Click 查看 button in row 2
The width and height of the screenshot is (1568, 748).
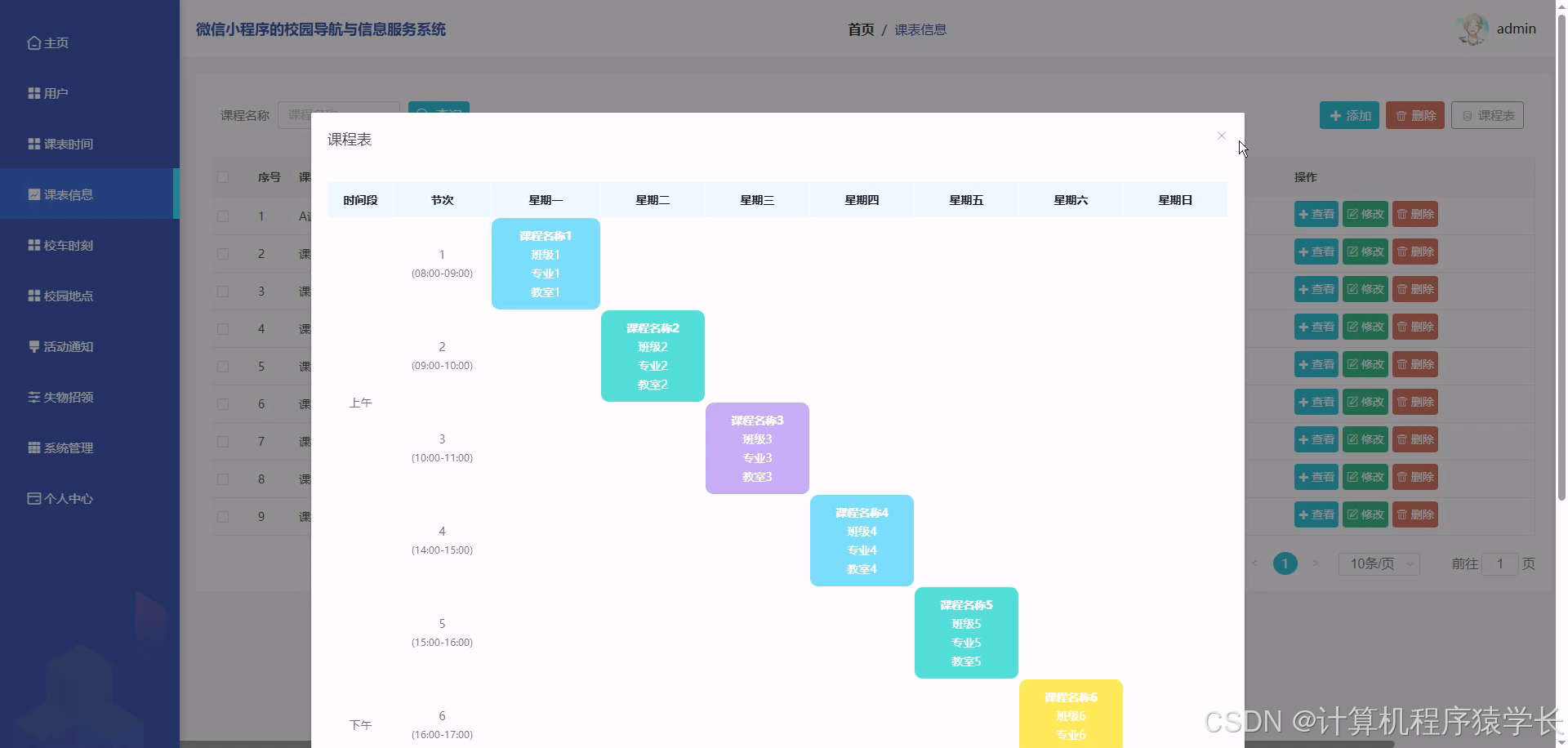point(1316,252)
